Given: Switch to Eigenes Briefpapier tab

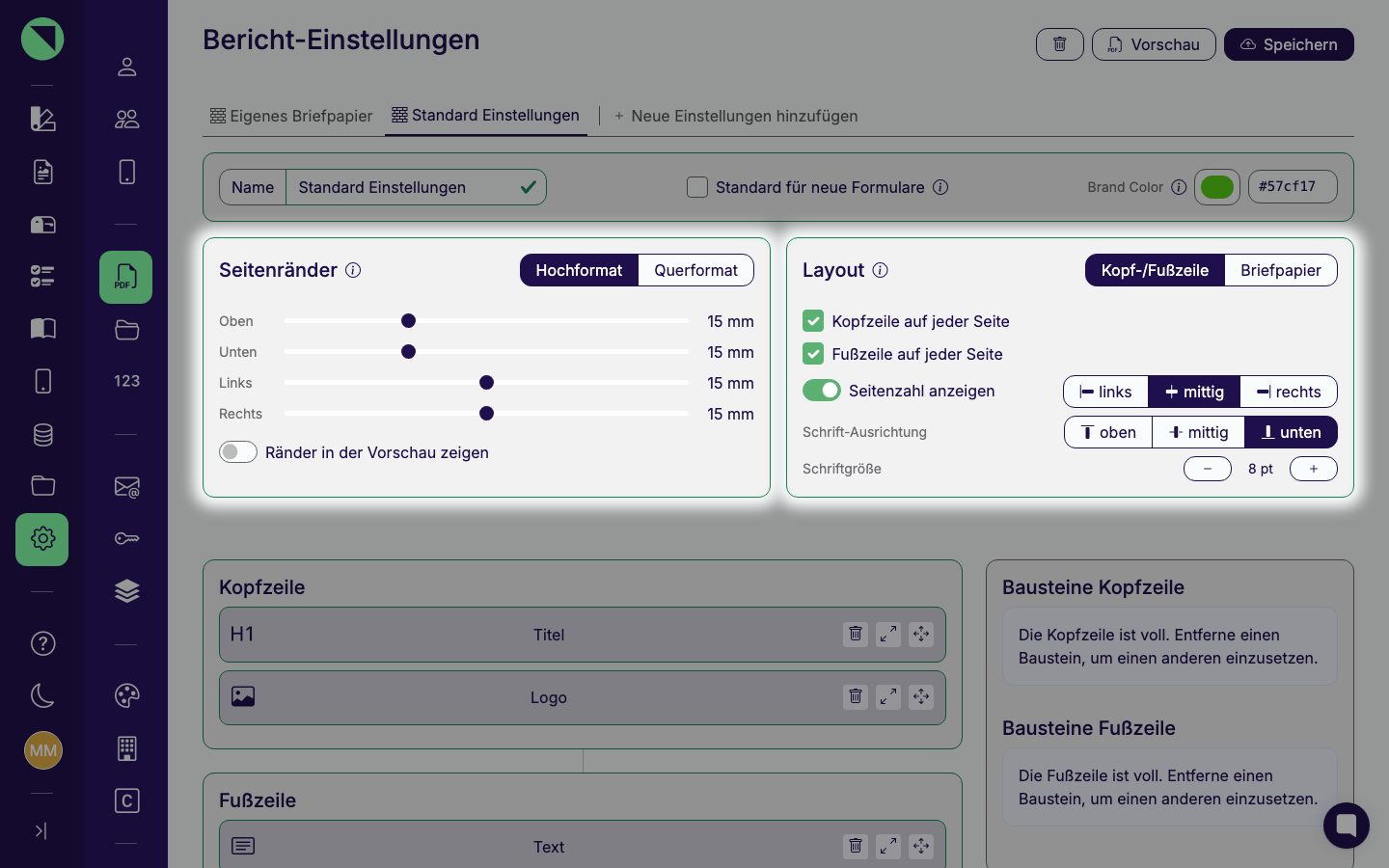Looking at the screenshot, I should (x=291, y=116).
